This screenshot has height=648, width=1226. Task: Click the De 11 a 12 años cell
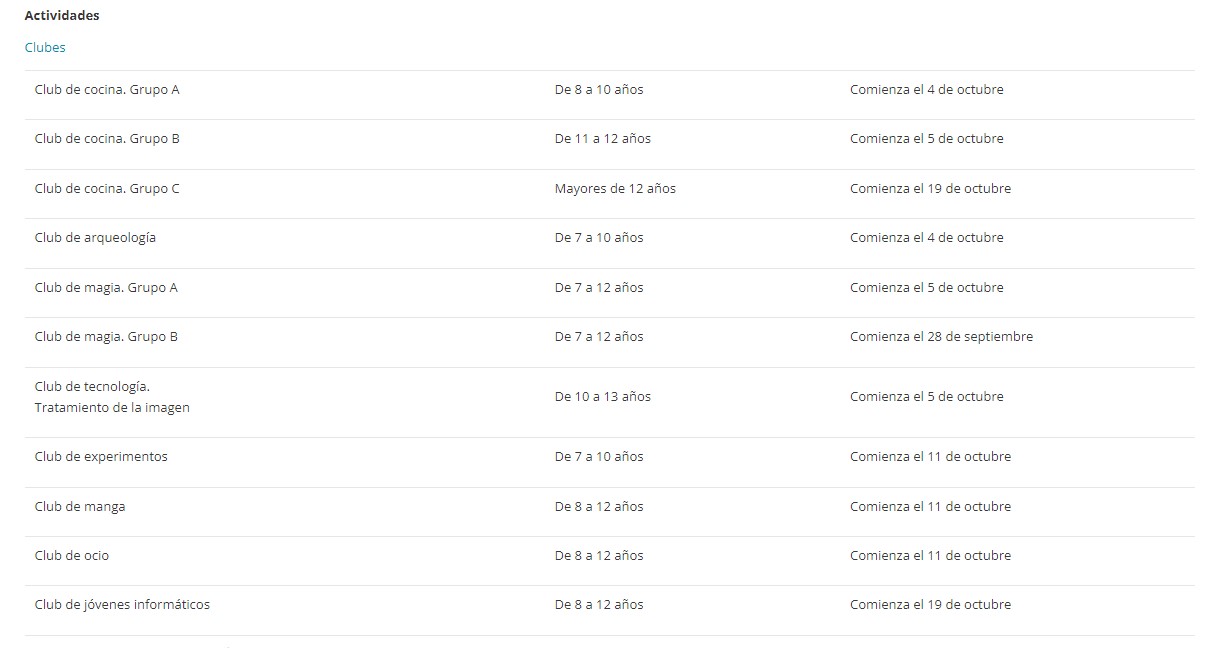click(603, 139)
